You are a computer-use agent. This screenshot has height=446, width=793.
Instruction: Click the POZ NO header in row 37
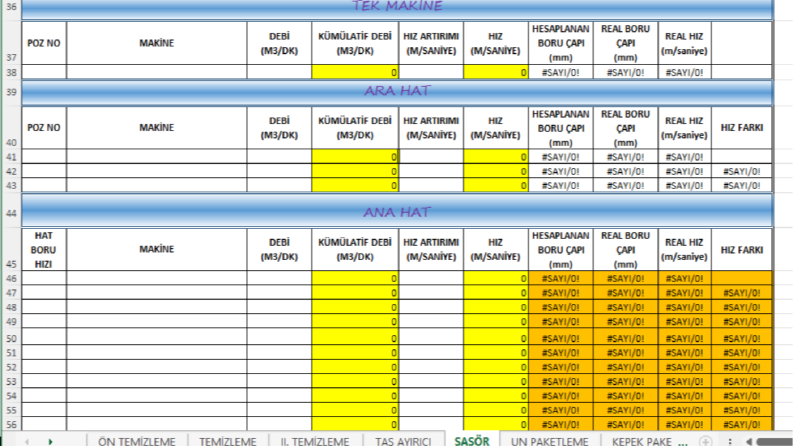pos(44,43)
